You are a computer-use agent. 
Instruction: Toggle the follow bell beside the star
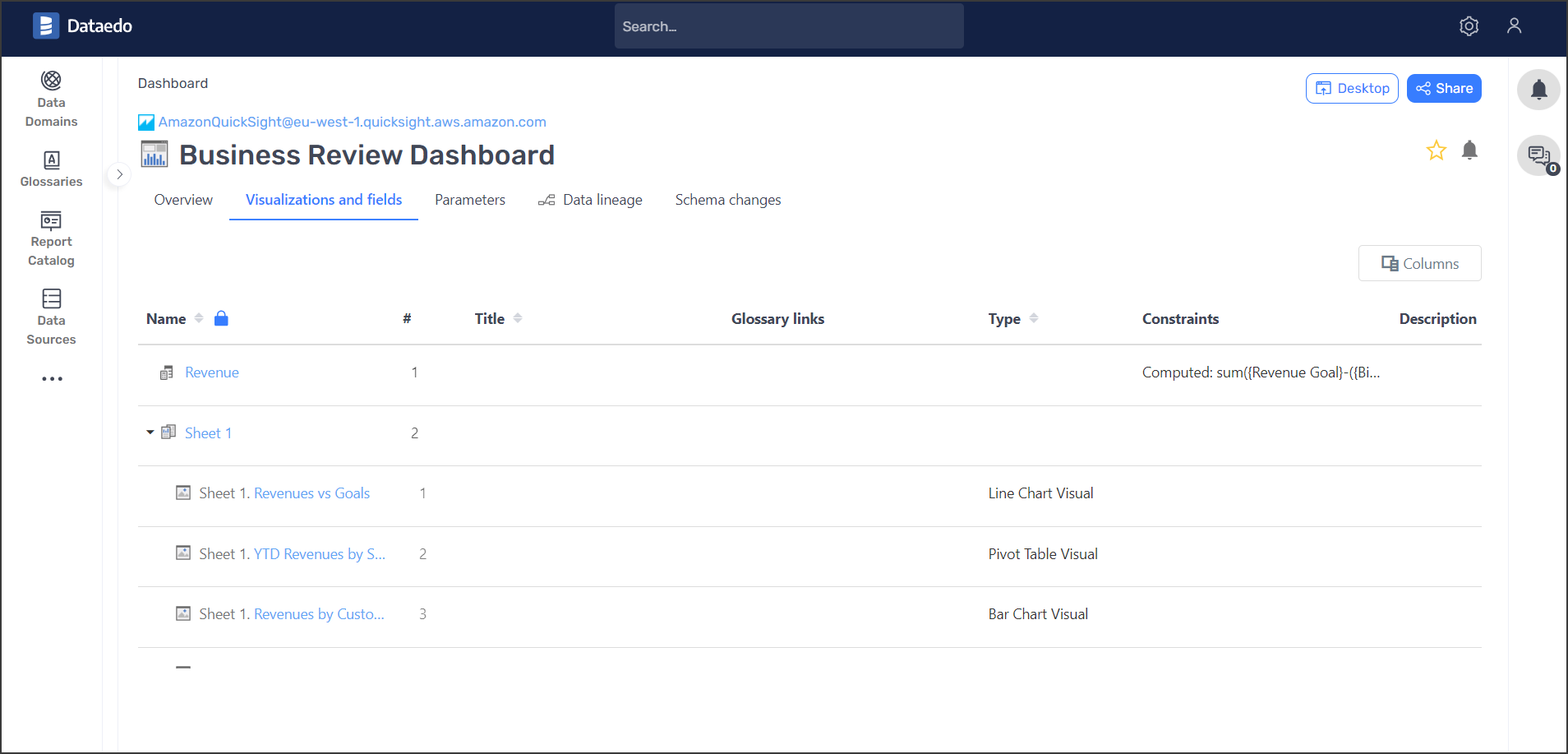coord(1469,150)
